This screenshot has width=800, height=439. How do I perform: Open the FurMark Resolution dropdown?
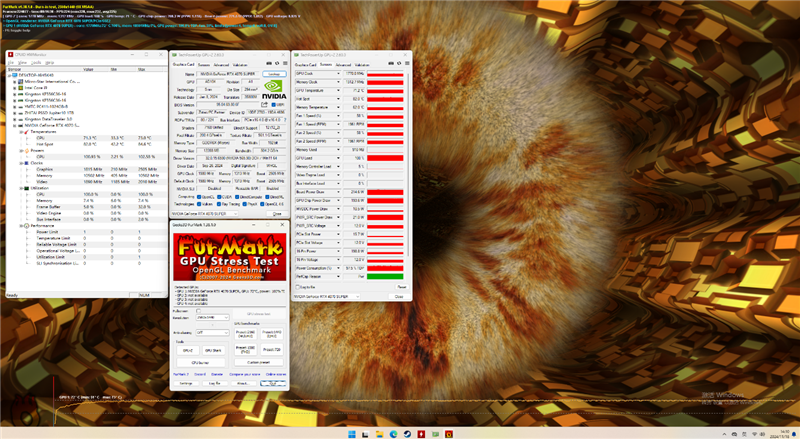coord(213,318)
